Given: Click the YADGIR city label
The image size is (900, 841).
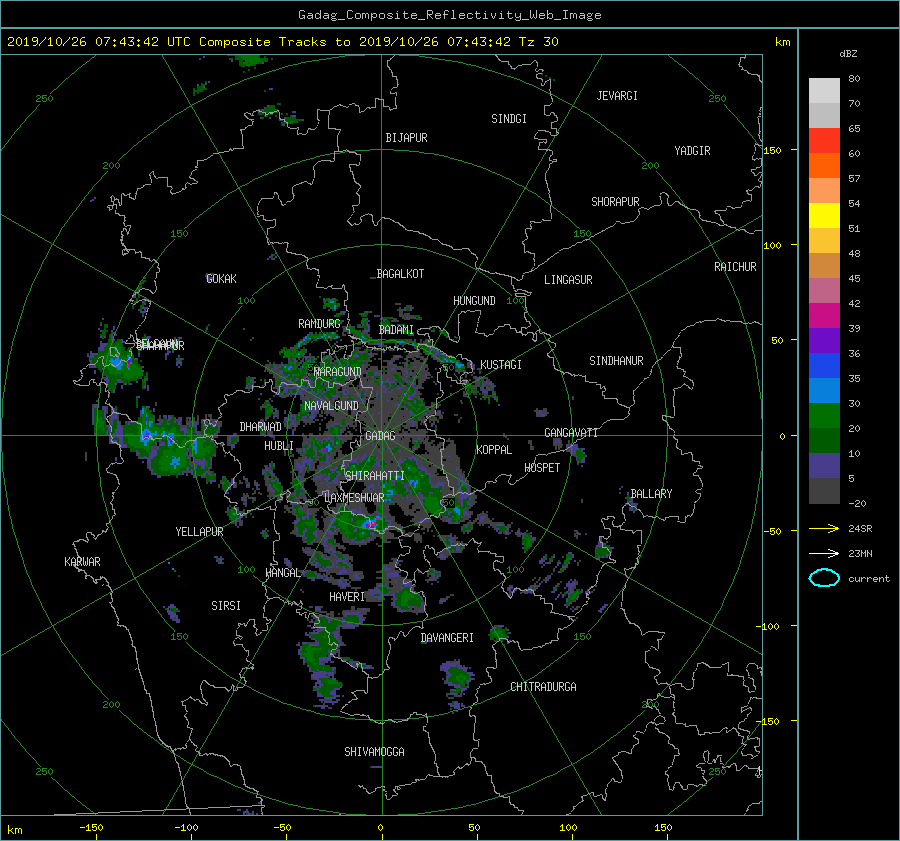Looking at the screenshot, I should click(x=692, y=151).
